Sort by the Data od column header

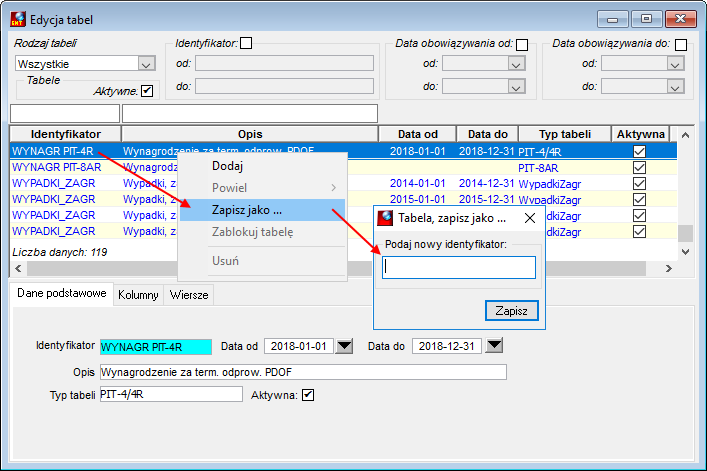tap(418, 134)
